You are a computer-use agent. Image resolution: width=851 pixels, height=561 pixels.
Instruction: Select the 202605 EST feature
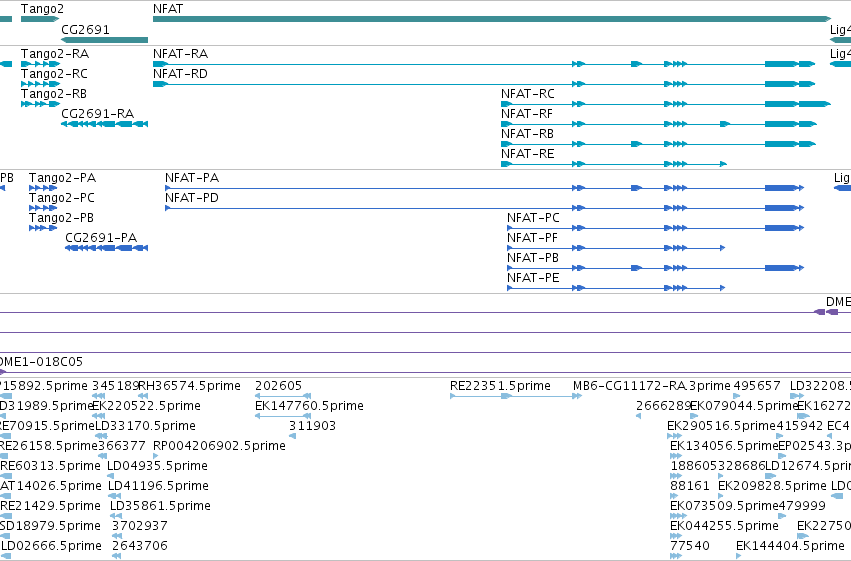point(283,396)
